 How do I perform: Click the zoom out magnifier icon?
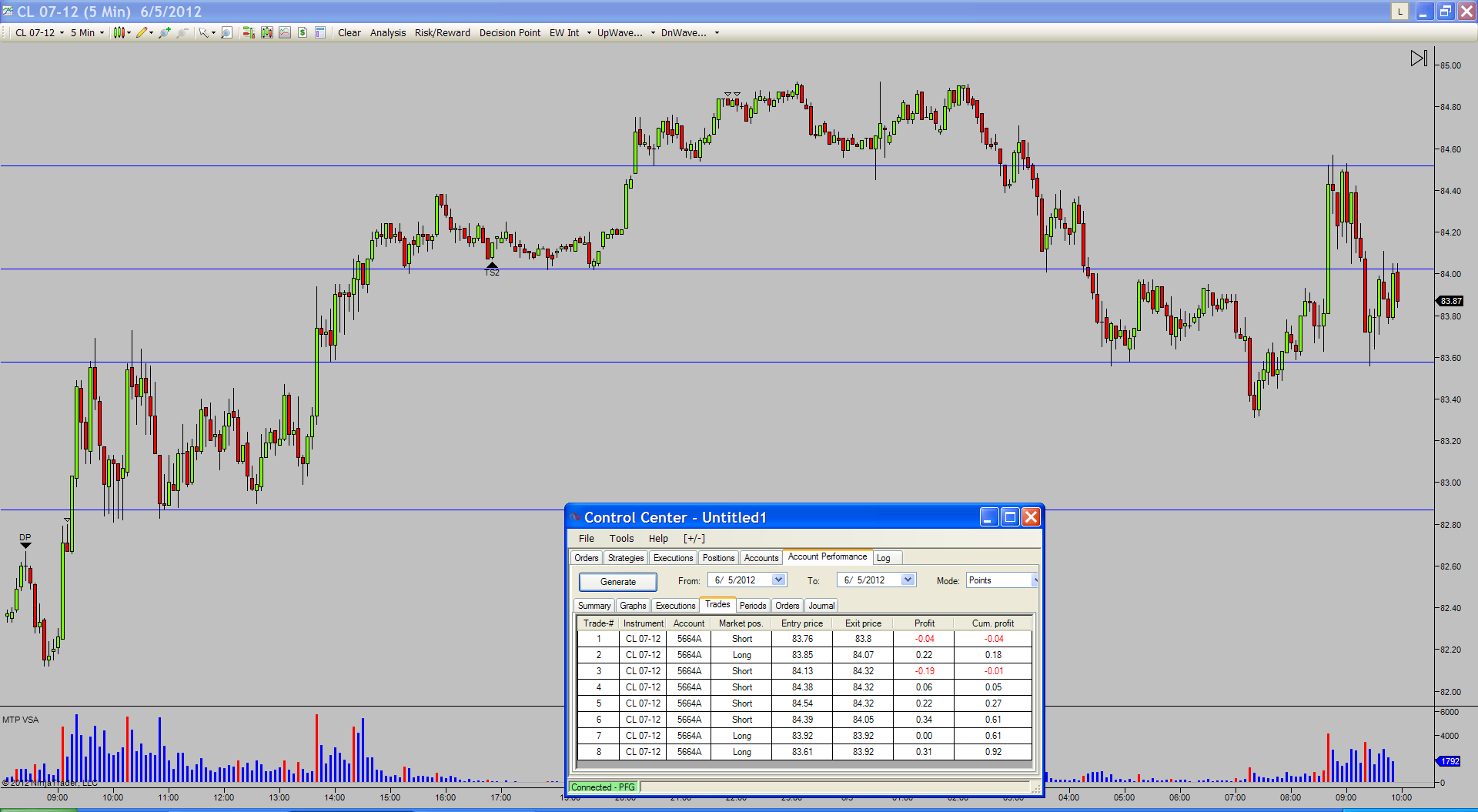coord(182,32)
